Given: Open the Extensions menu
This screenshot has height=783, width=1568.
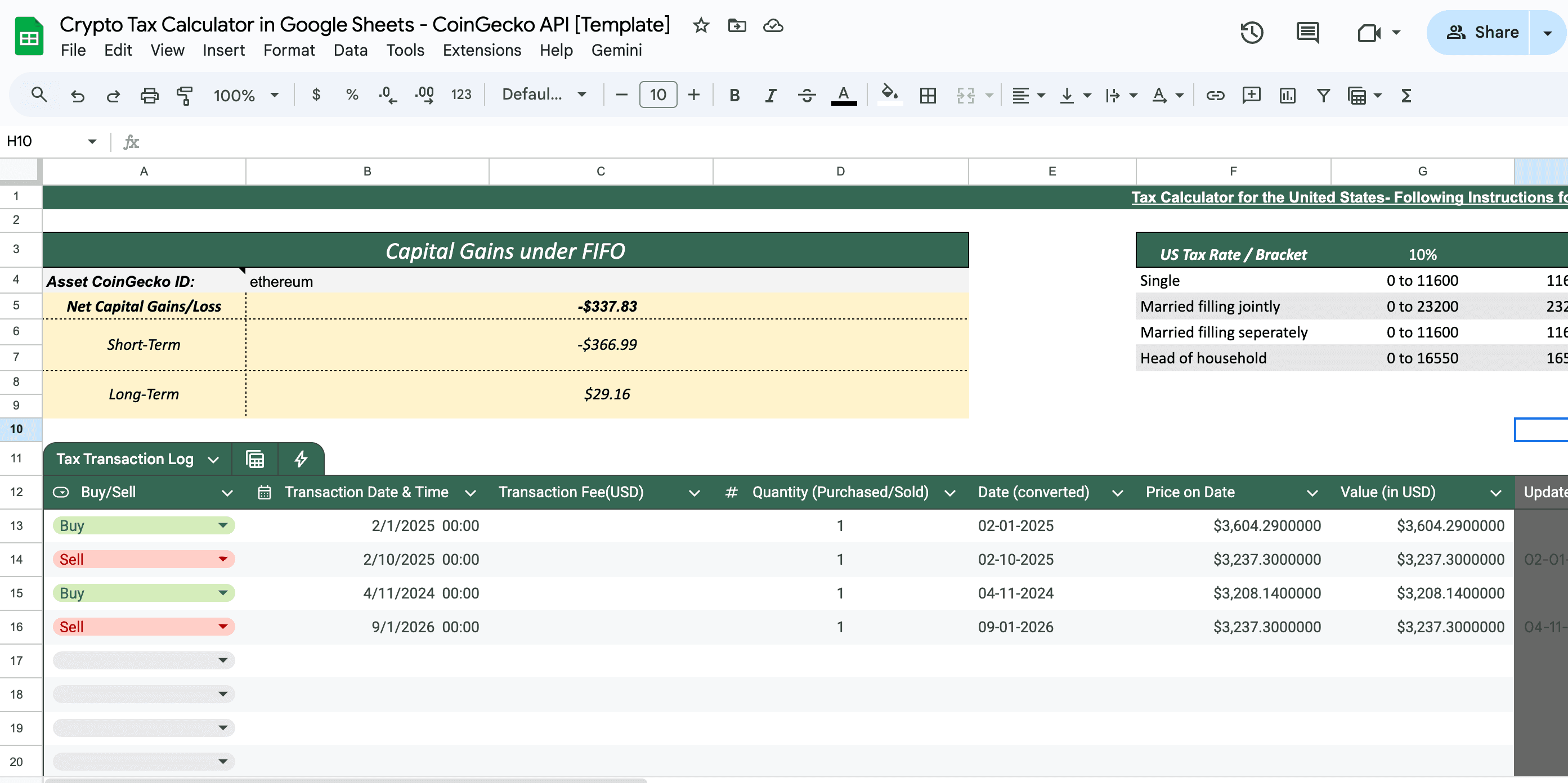Looking at the screenshot, I should point(481,51).
